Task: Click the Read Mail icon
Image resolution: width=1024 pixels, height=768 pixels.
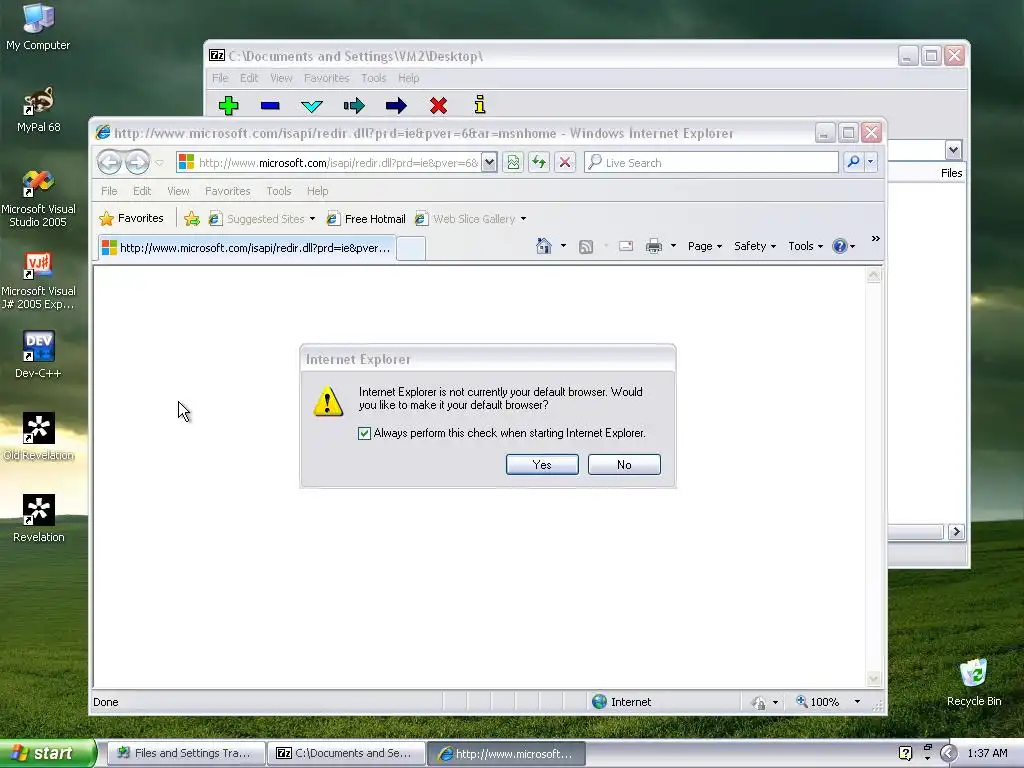Action: (x=626, y=246)
